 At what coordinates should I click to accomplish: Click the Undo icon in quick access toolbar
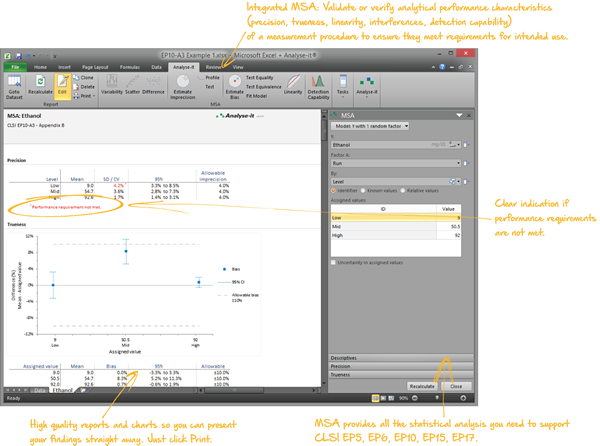click(28, 56)
